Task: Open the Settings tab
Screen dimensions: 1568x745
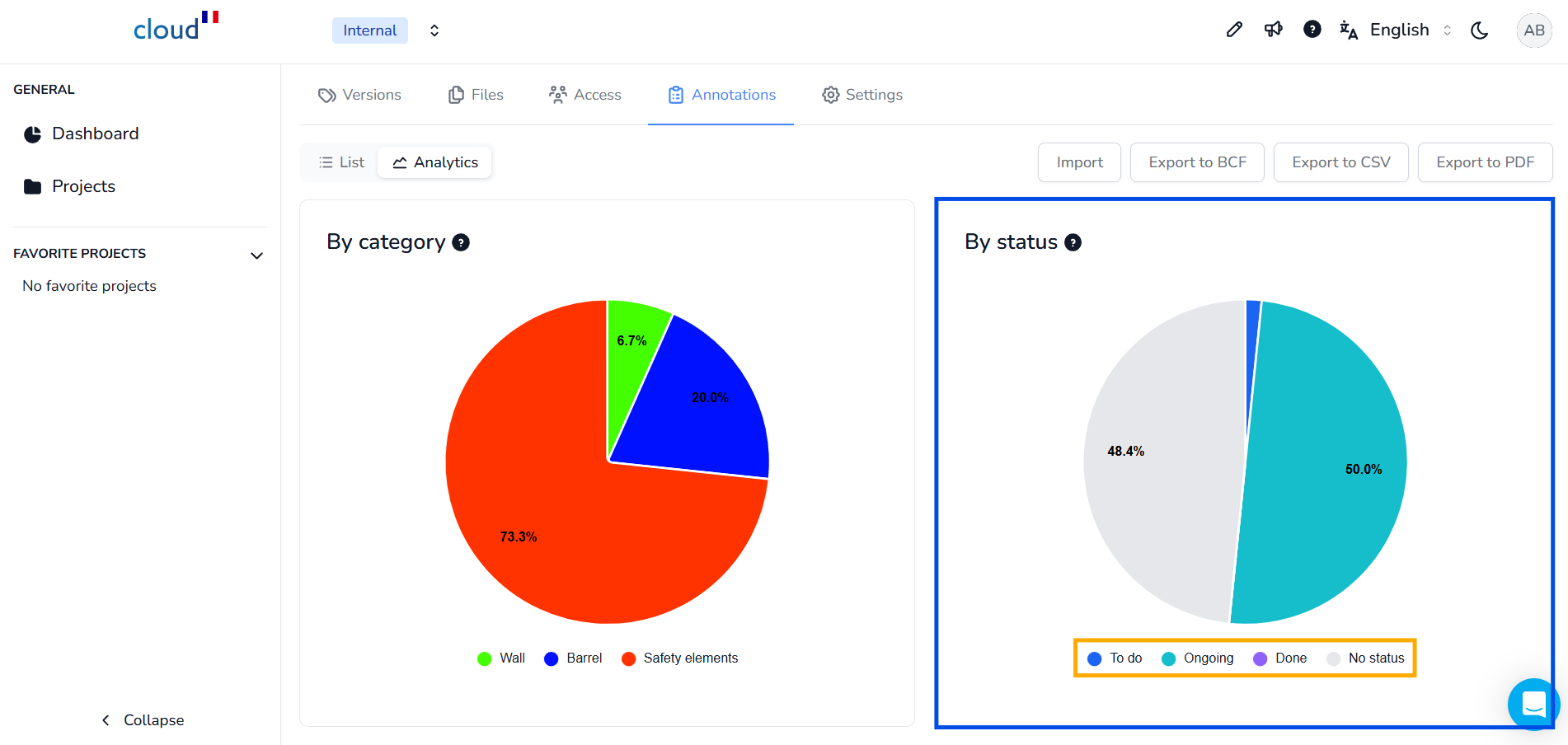Action: point(862,95)
